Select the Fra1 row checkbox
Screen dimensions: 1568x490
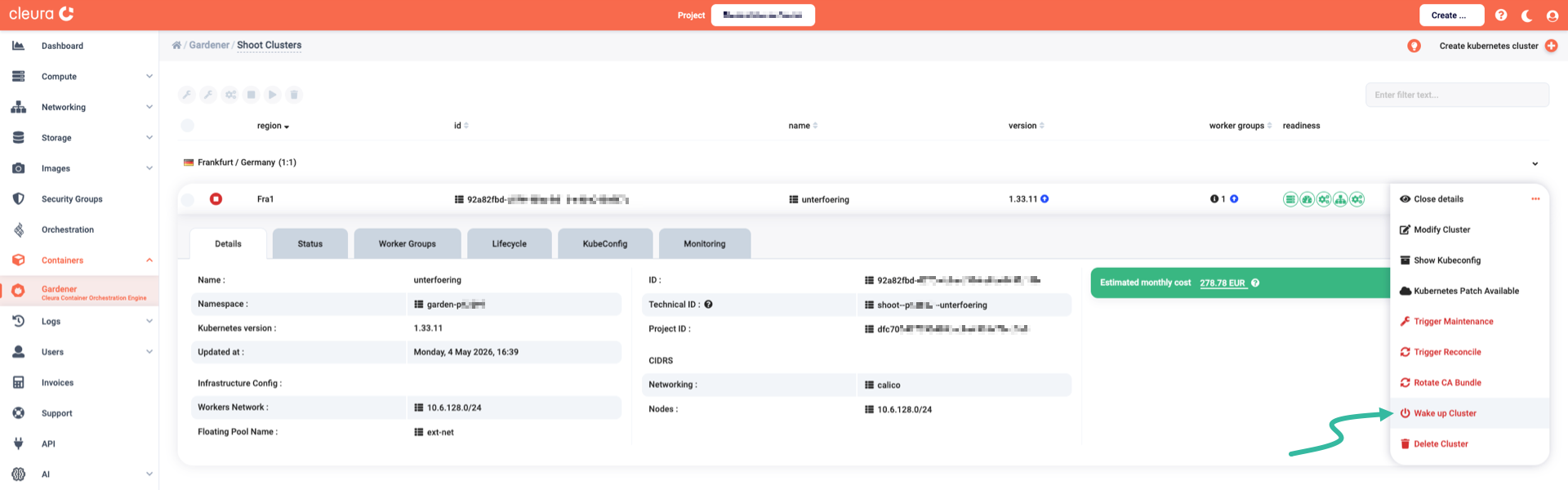coord(188,199)
